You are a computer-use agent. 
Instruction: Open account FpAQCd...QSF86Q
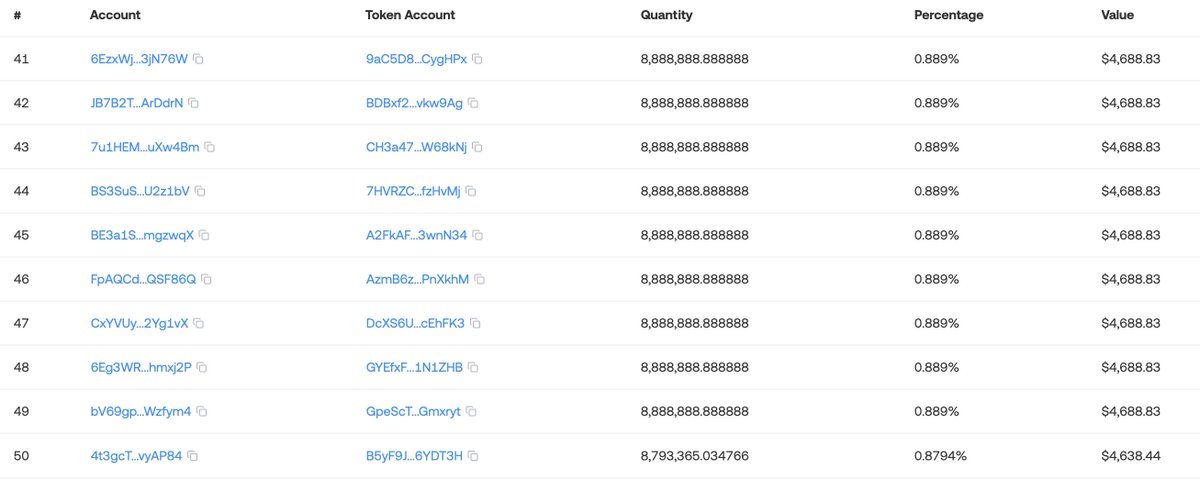coord(143,279)
